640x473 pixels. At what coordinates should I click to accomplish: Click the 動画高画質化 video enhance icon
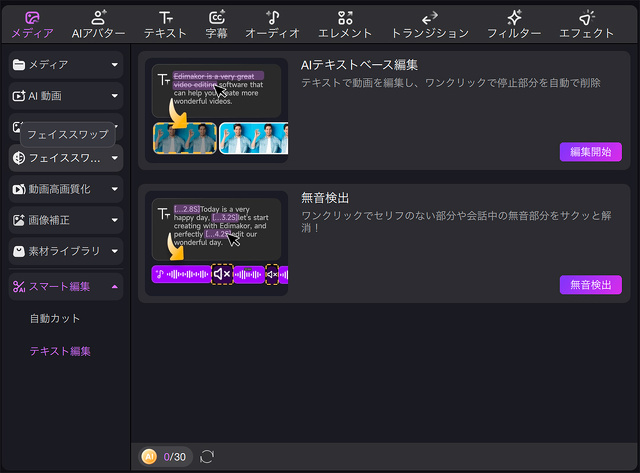[x=19, y=189]
